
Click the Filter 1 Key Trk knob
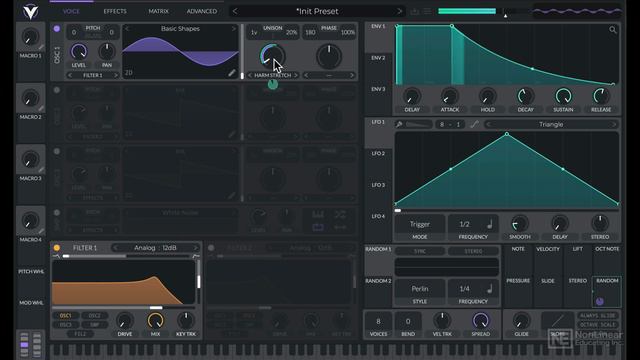click(x=186, y=321)
